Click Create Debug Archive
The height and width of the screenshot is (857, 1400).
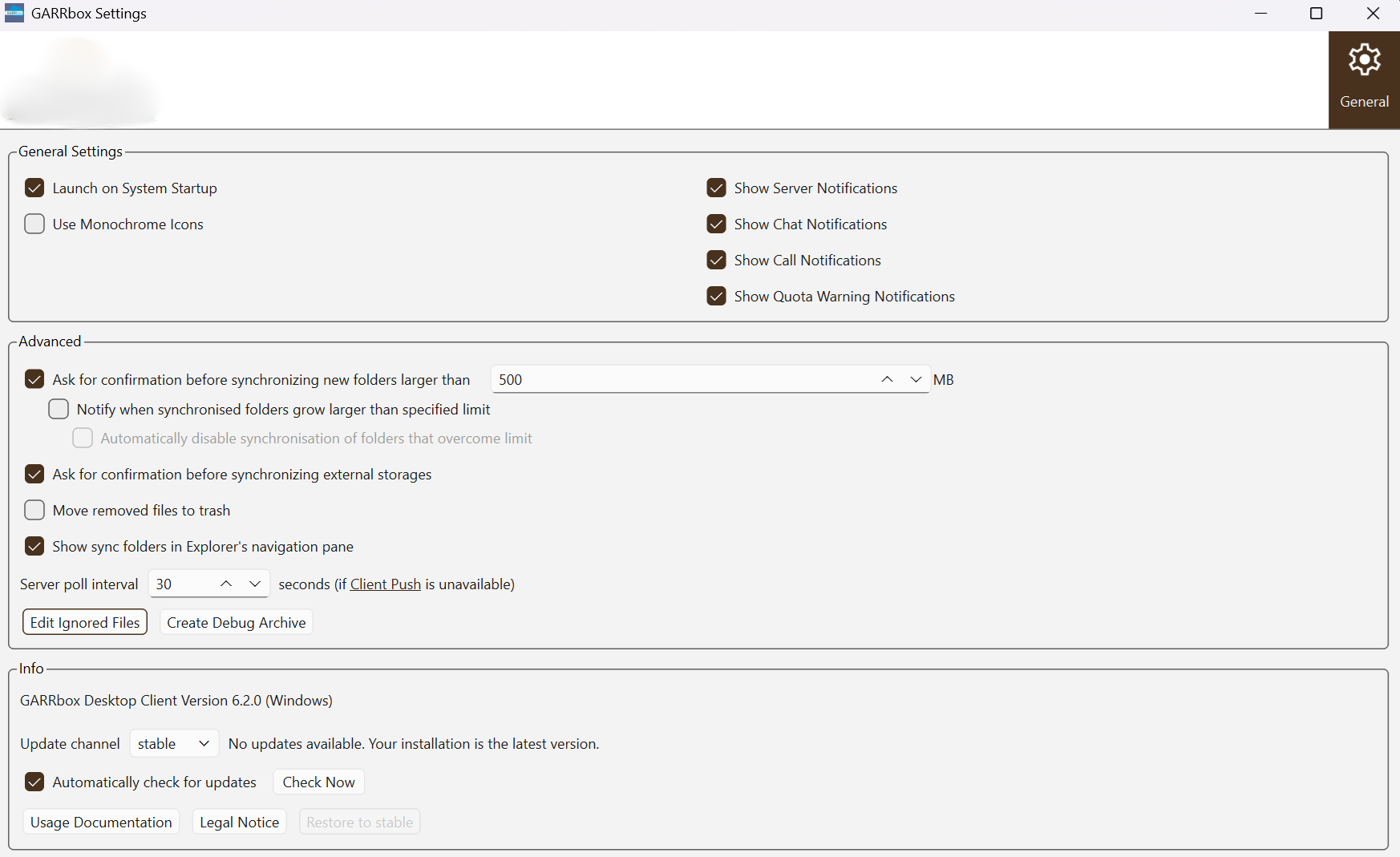(236, 622)
